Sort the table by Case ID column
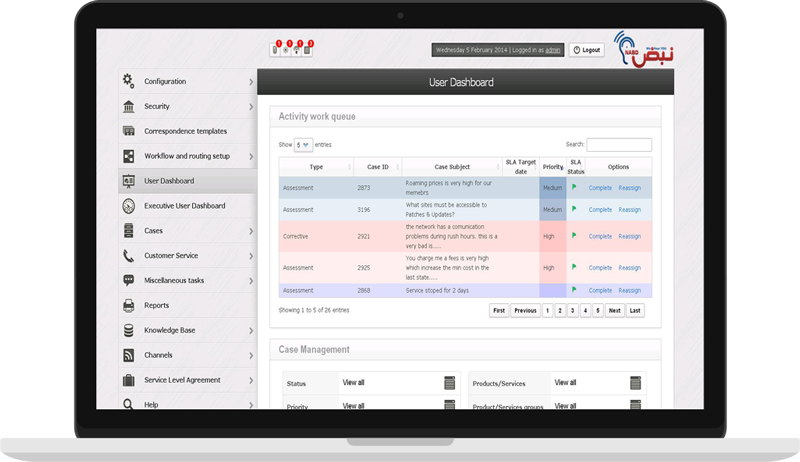Image resolution: width=800 pixels, height=462 pixels. (x=377, y=167)
